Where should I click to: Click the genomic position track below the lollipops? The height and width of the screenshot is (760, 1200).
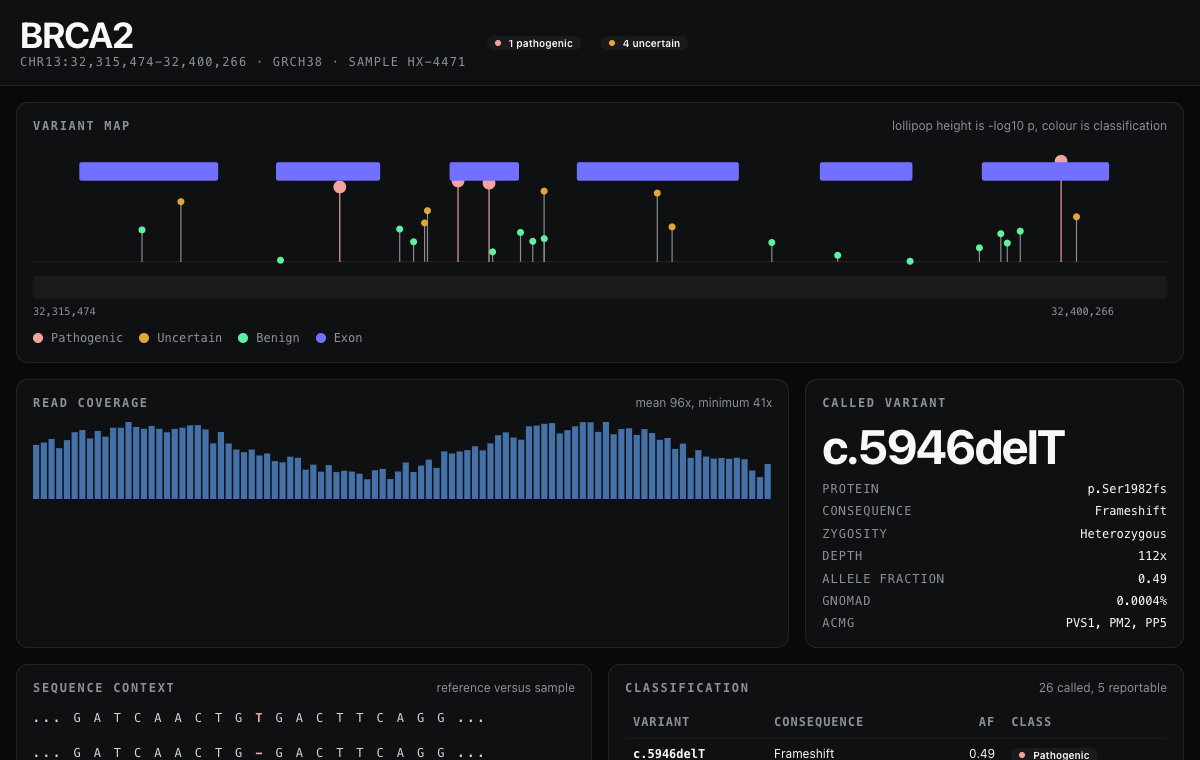600,287
